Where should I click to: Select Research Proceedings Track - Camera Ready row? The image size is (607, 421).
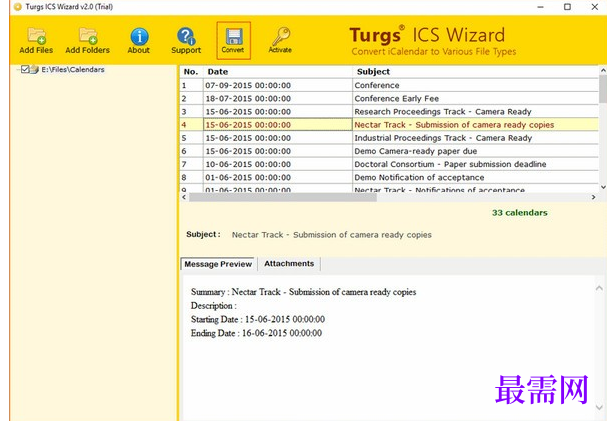(389, 111)
